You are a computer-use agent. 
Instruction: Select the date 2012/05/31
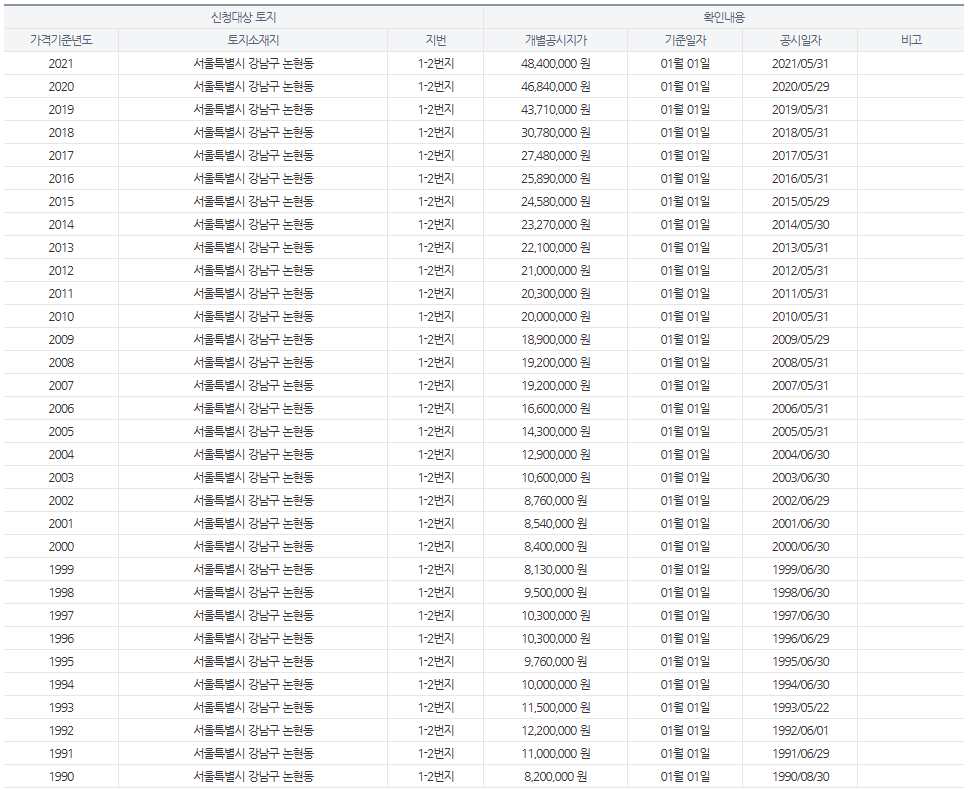point(800,270)
